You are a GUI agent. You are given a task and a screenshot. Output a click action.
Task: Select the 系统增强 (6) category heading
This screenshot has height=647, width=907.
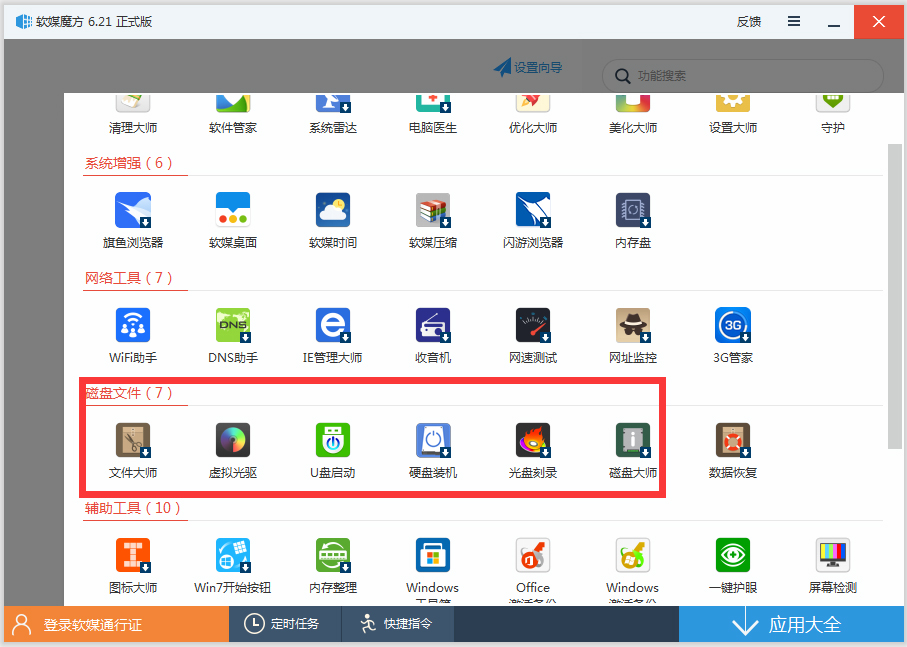[128, 163]
